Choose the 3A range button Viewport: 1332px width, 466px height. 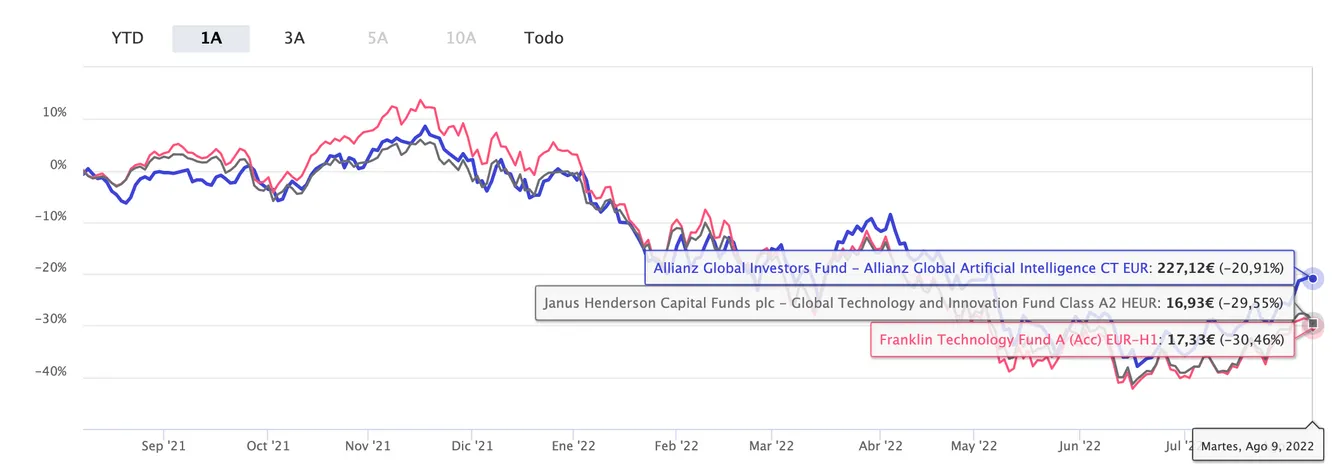(294, 38)
